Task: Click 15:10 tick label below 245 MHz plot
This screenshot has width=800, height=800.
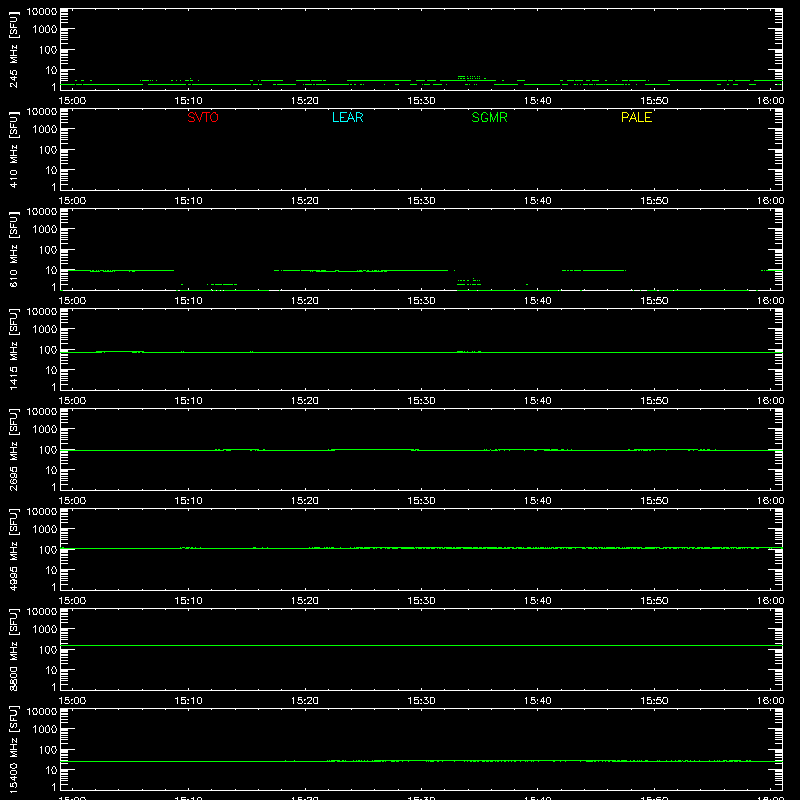Action: pos(189,101)
